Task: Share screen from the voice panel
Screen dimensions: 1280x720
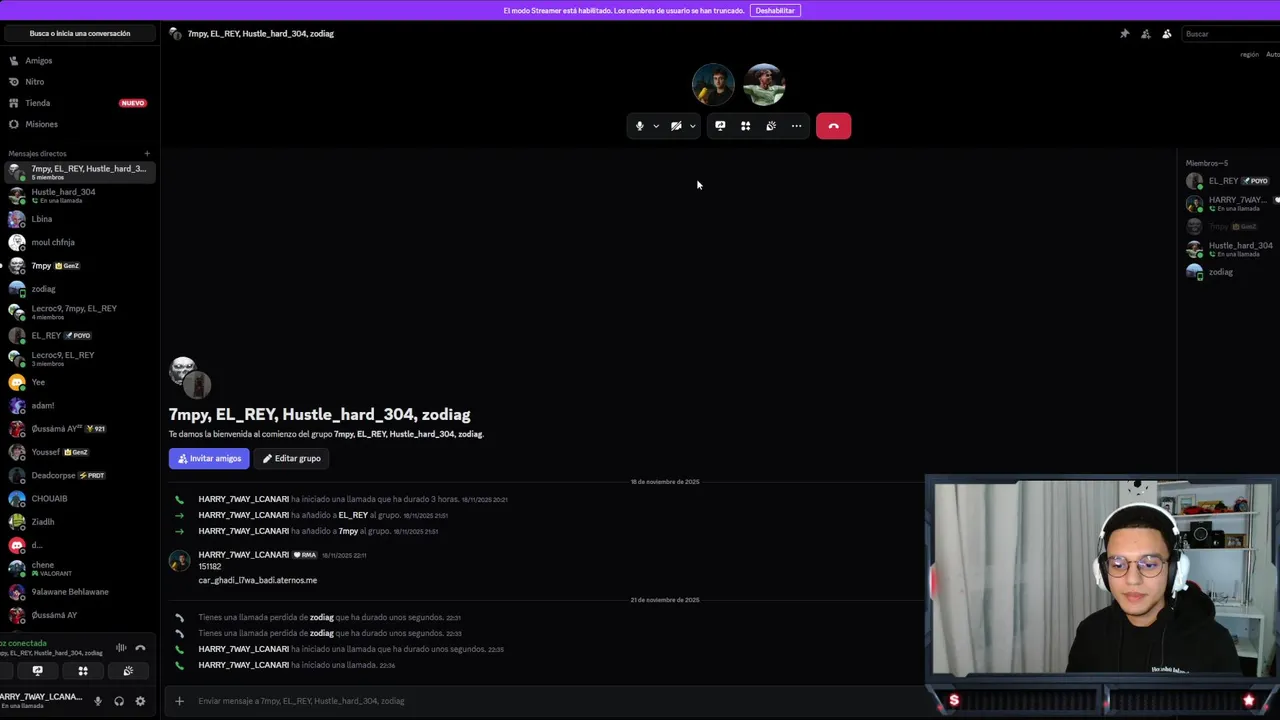Action: pos(38,671)
